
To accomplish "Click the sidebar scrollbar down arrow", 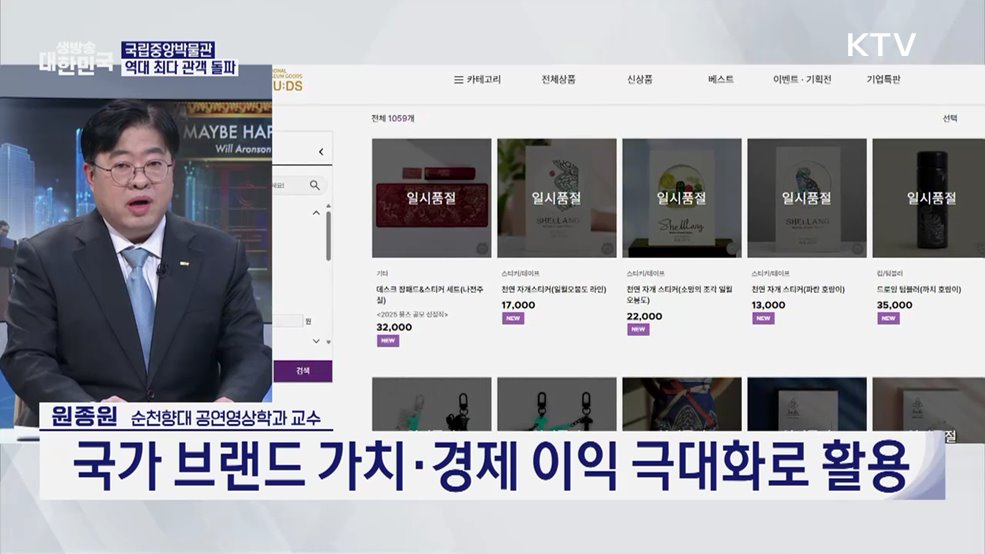I will click(328, 342).
